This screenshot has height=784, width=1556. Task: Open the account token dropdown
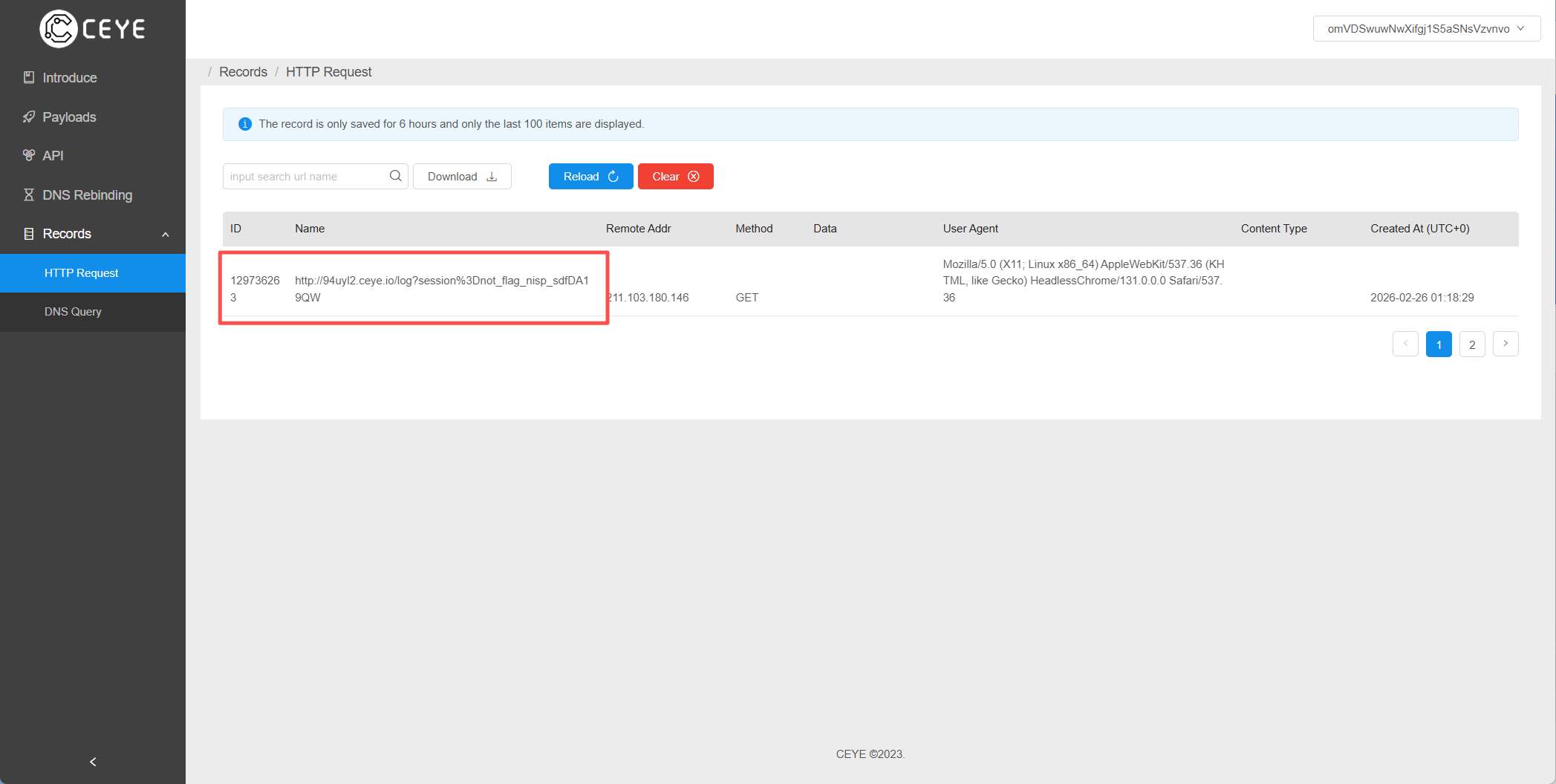click(1426, 29)
